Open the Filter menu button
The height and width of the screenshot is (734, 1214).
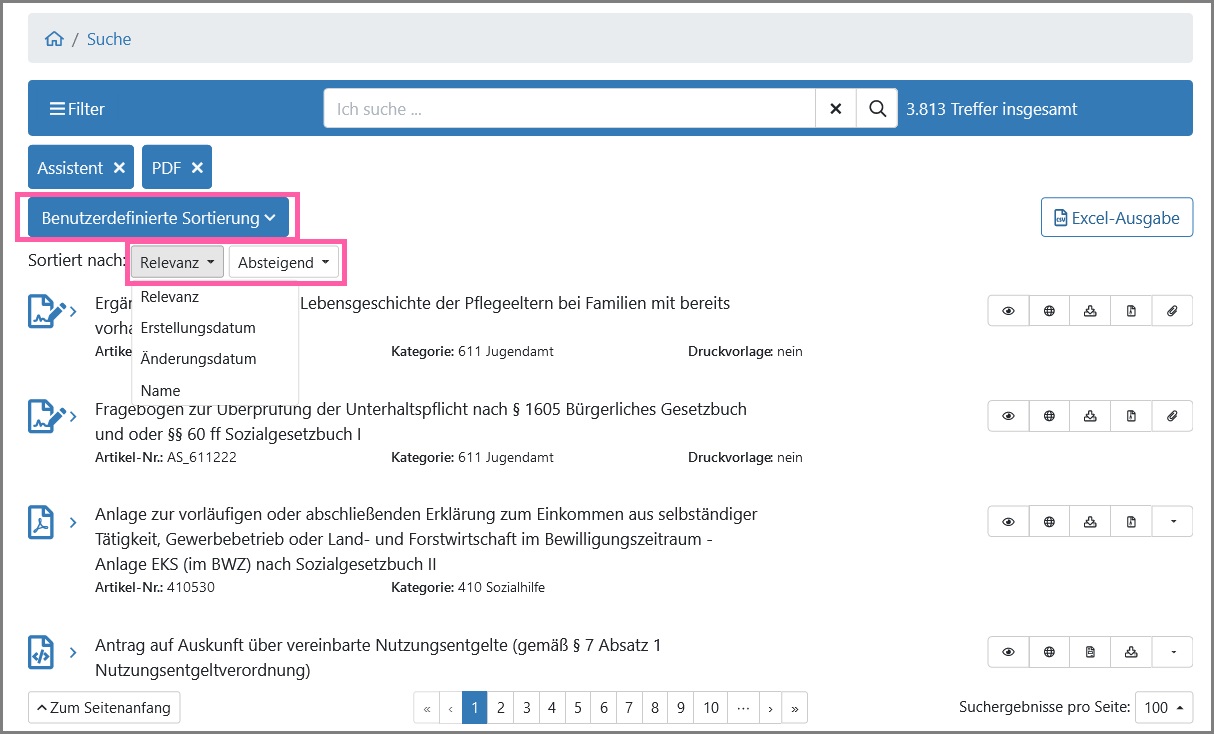pyautogui.click(x=77, y=109)
